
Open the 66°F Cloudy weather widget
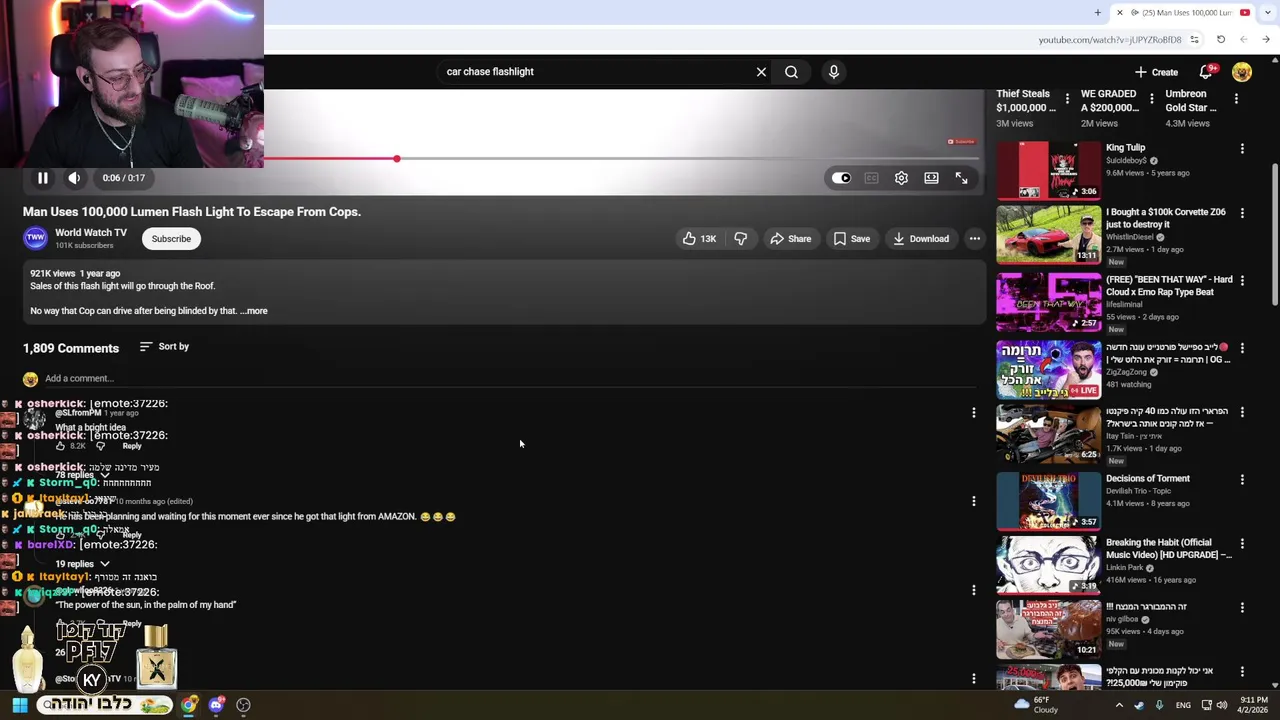click(1038, 705)
